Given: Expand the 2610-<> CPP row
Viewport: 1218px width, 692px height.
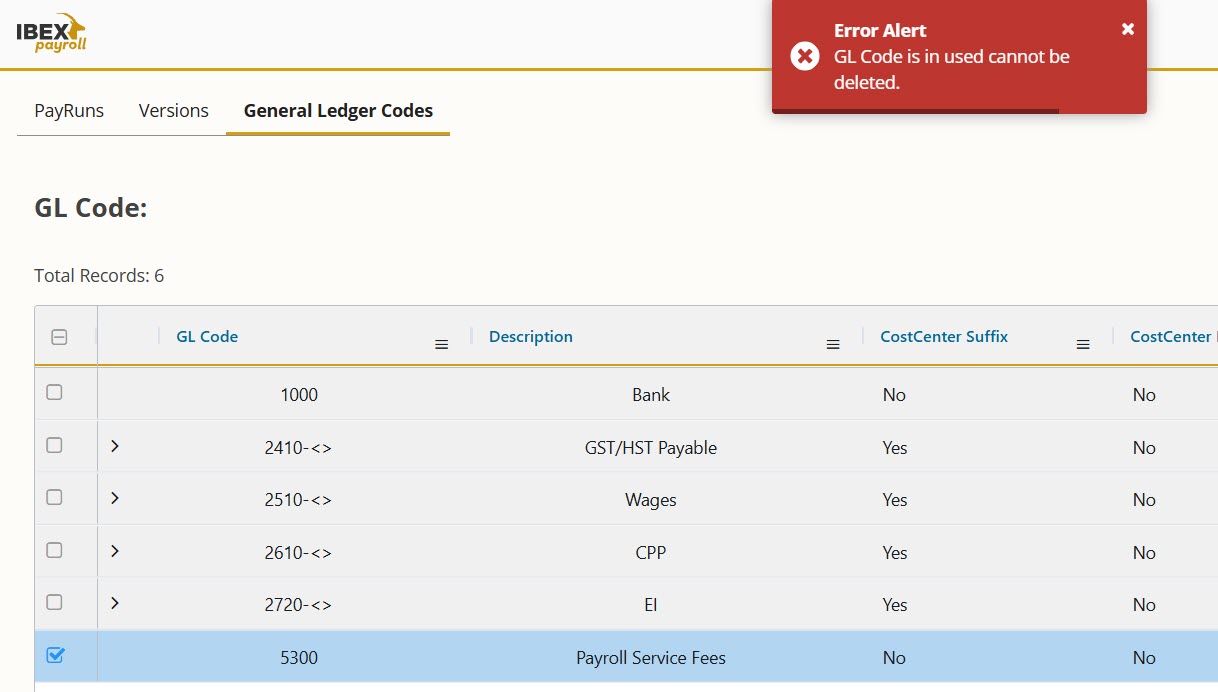Looking at the screenshot, I should (115, 551).
